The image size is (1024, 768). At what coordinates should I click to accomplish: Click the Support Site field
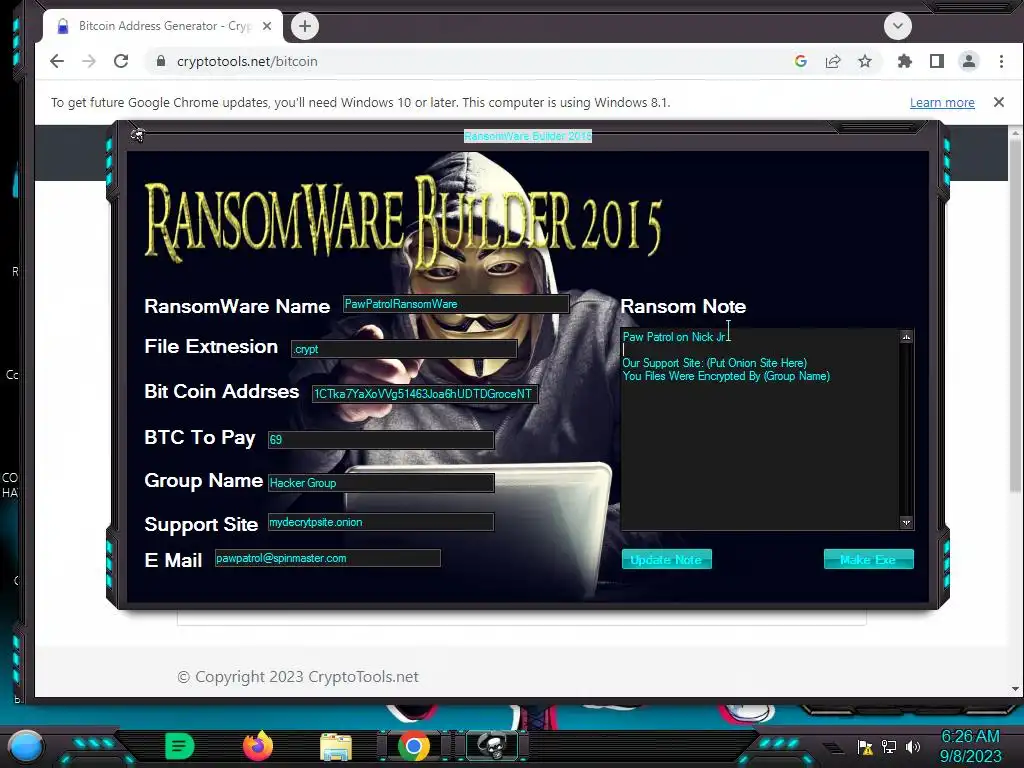[381, 522]
